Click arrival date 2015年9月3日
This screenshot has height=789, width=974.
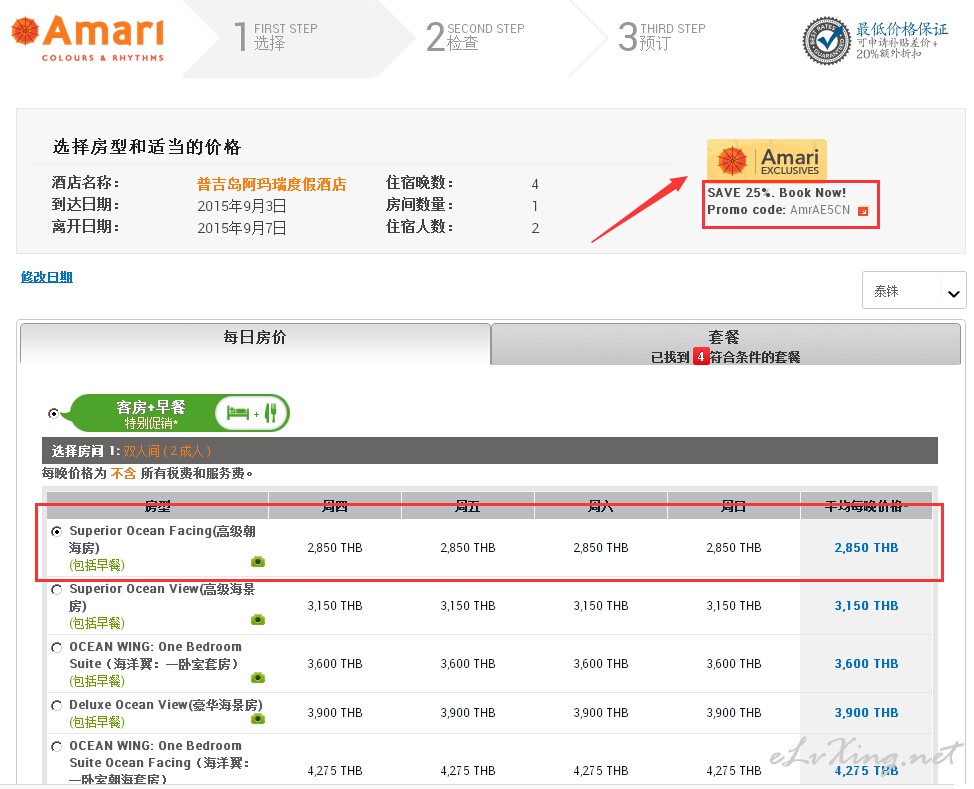coord(242,206)
